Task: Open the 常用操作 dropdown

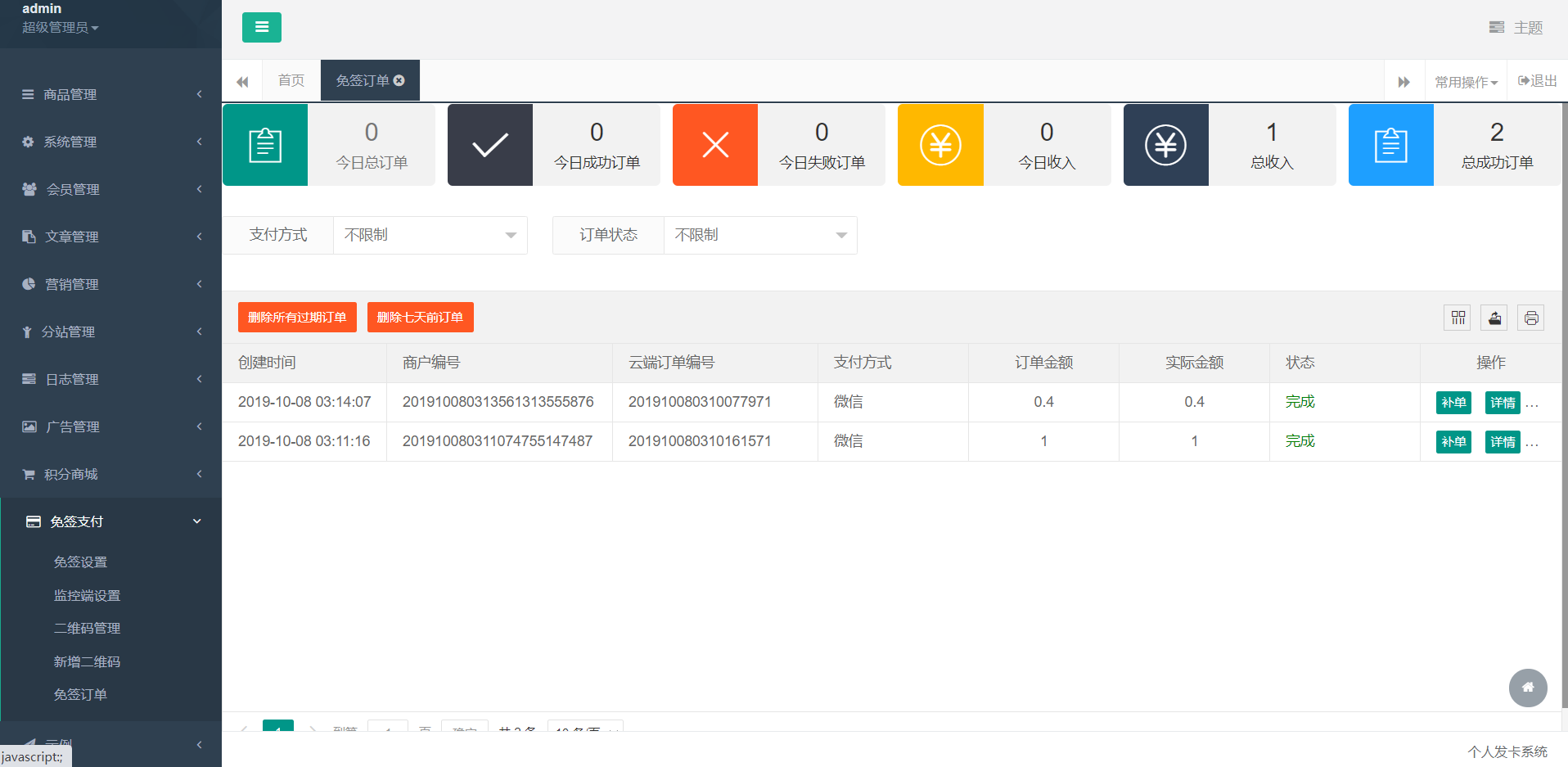Action: coord(1466,80)
